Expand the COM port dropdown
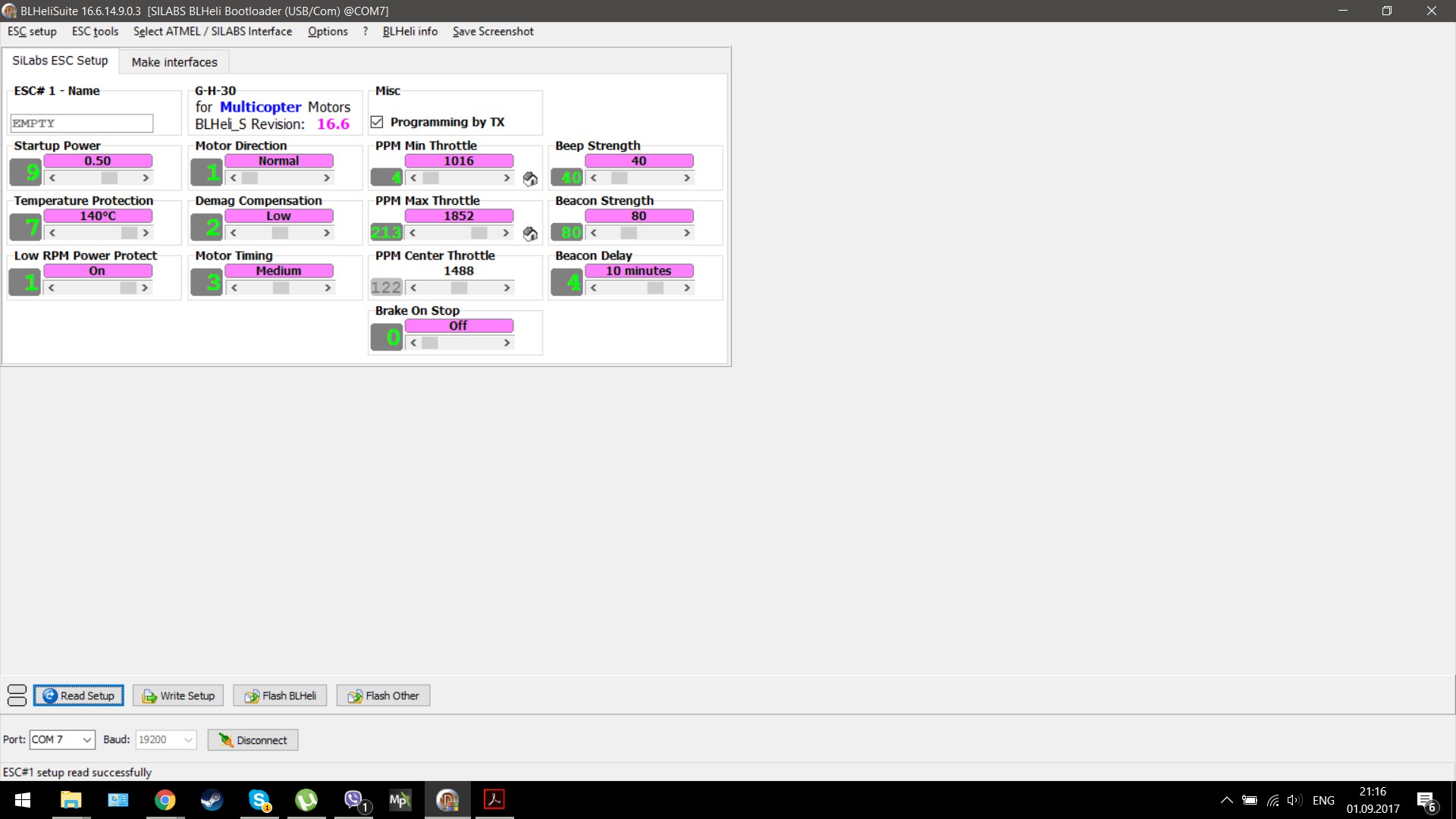1456x819 pixels. tap(86, 739)
